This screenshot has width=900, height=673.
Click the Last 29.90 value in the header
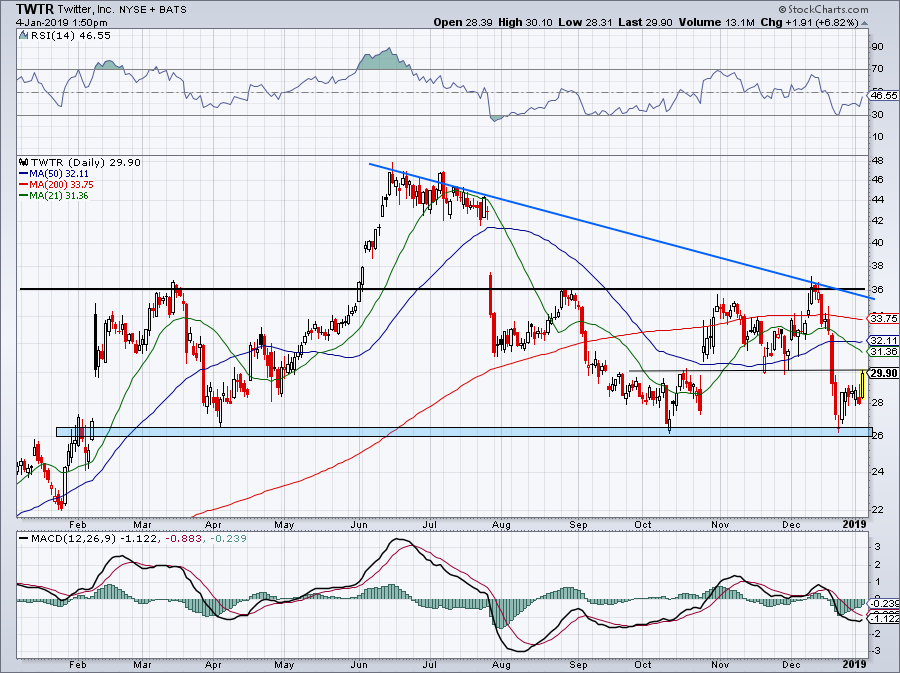[x=646, y=22]
